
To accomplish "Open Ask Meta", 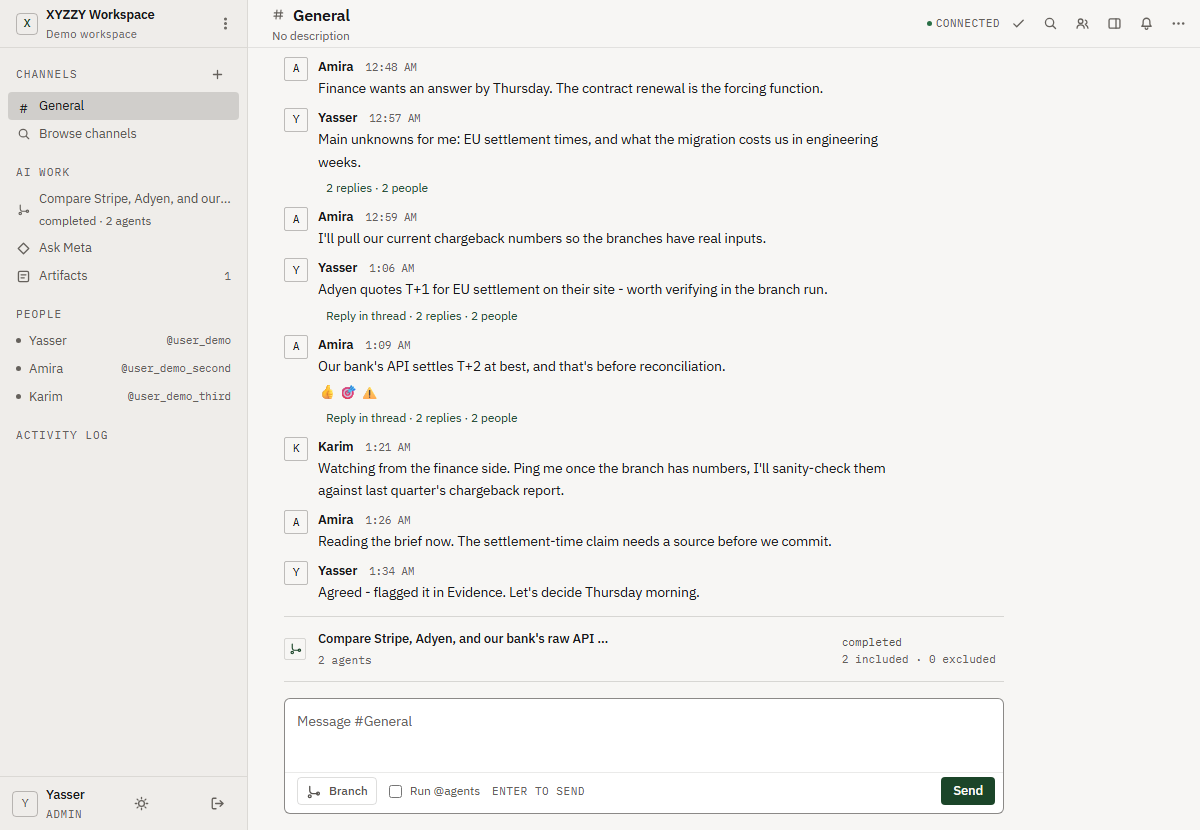I will pos(123,248).
